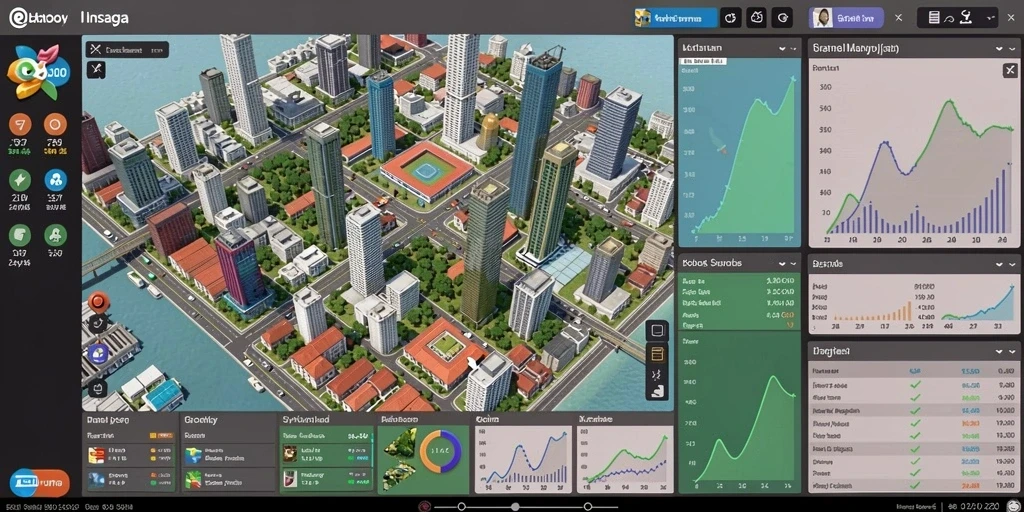Click the orange-blue pill button at bottom left
Viewport: 1024px width, 512px height.
(39, 483)
